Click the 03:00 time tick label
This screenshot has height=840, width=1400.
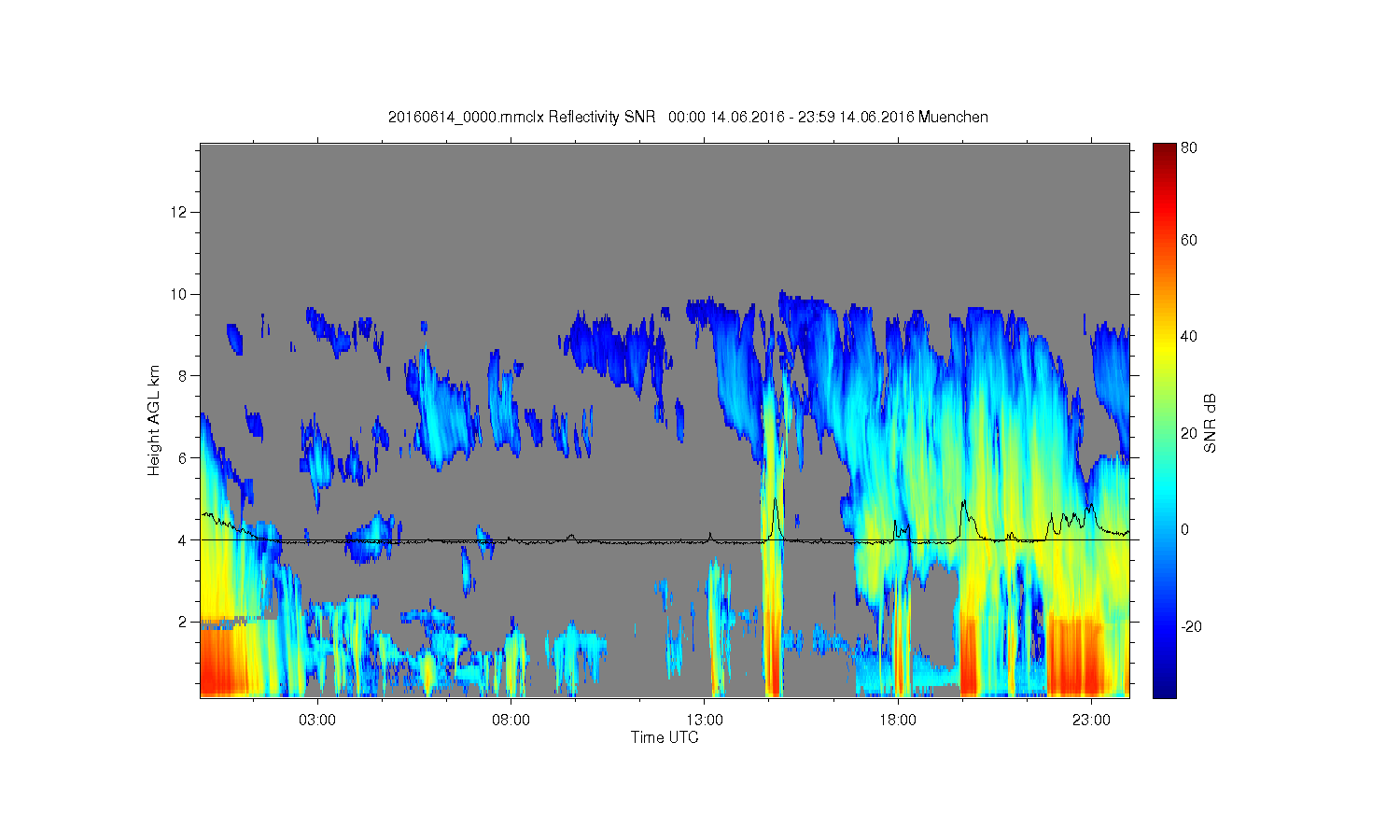pos(317,720)
